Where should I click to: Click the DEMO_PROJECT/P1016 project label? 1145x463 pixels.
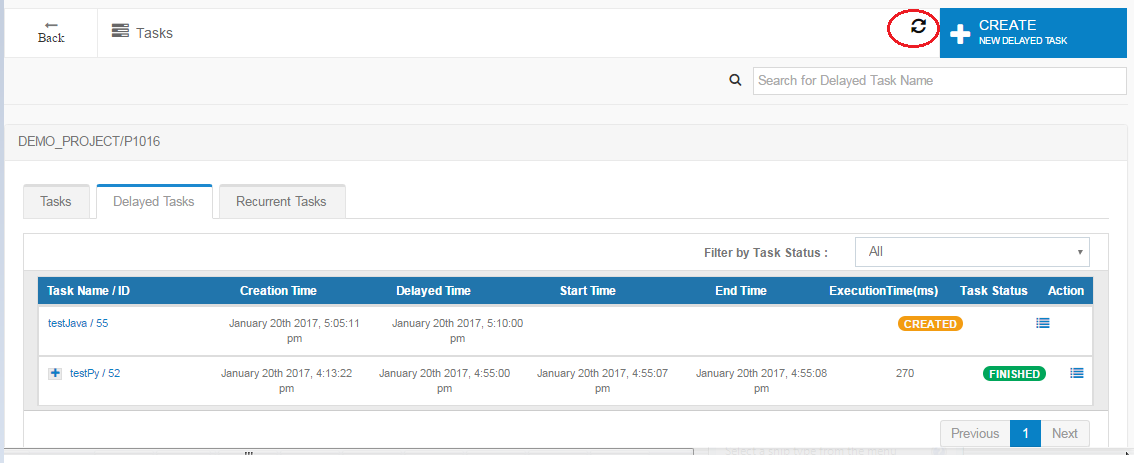[x=89, y=142]
